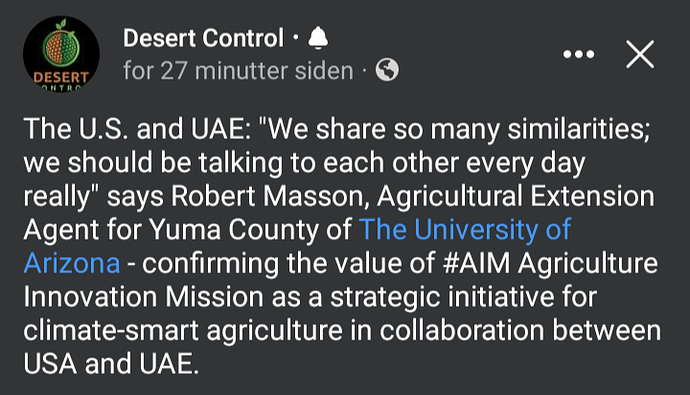Click the phrase "Innovation Mission" in the post
Image resolution: width=690 pixels, height=395 pixels.
point(143,297)
